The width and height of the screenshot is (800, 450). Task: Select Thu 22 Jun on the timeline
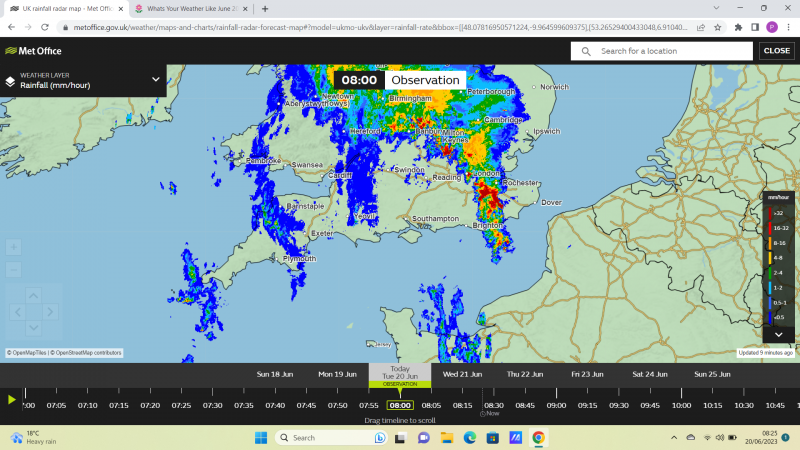(x=525, y=374)
